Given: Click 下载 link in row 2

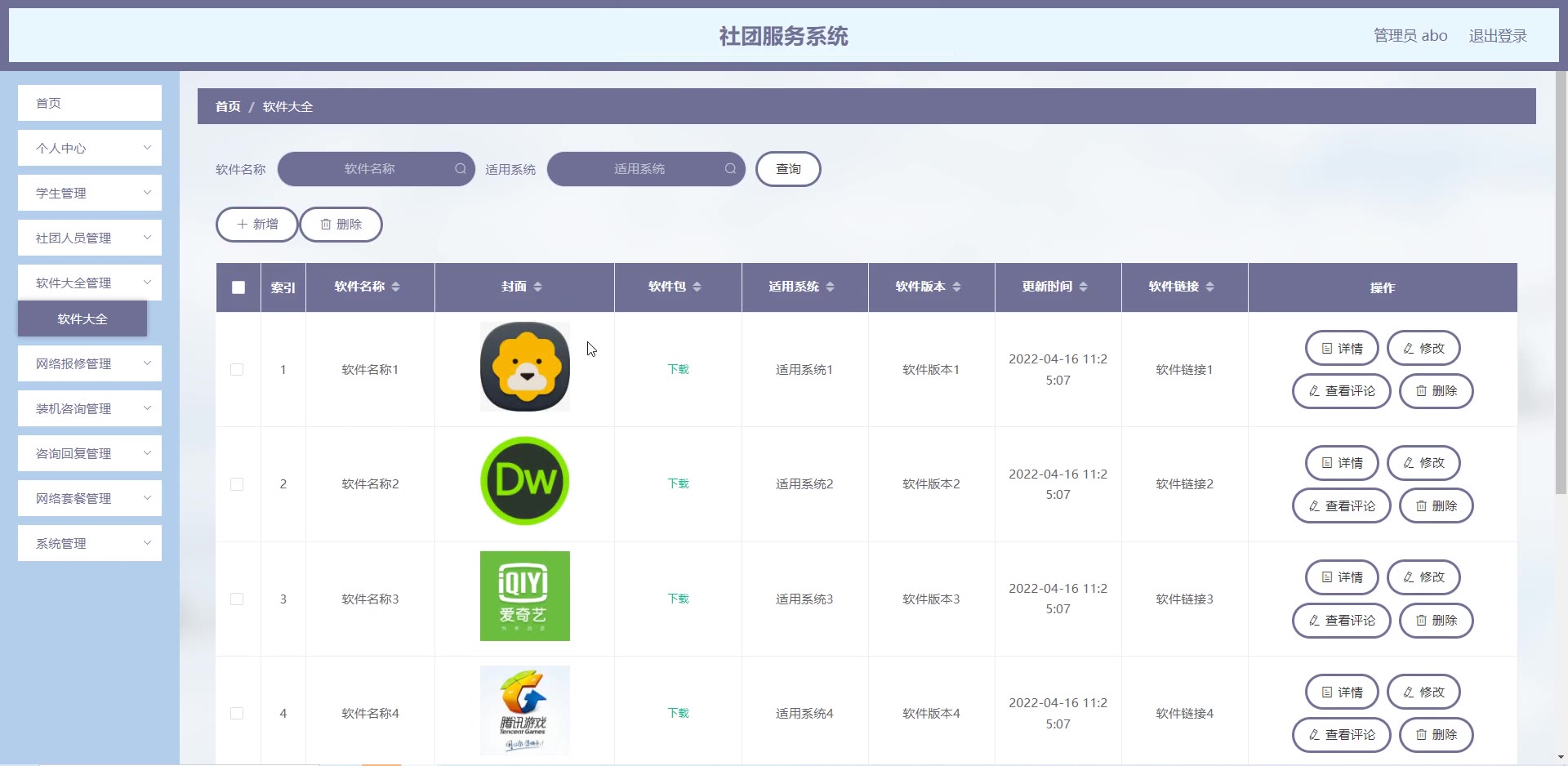Looking at the screenshot, I should point(679,483).
